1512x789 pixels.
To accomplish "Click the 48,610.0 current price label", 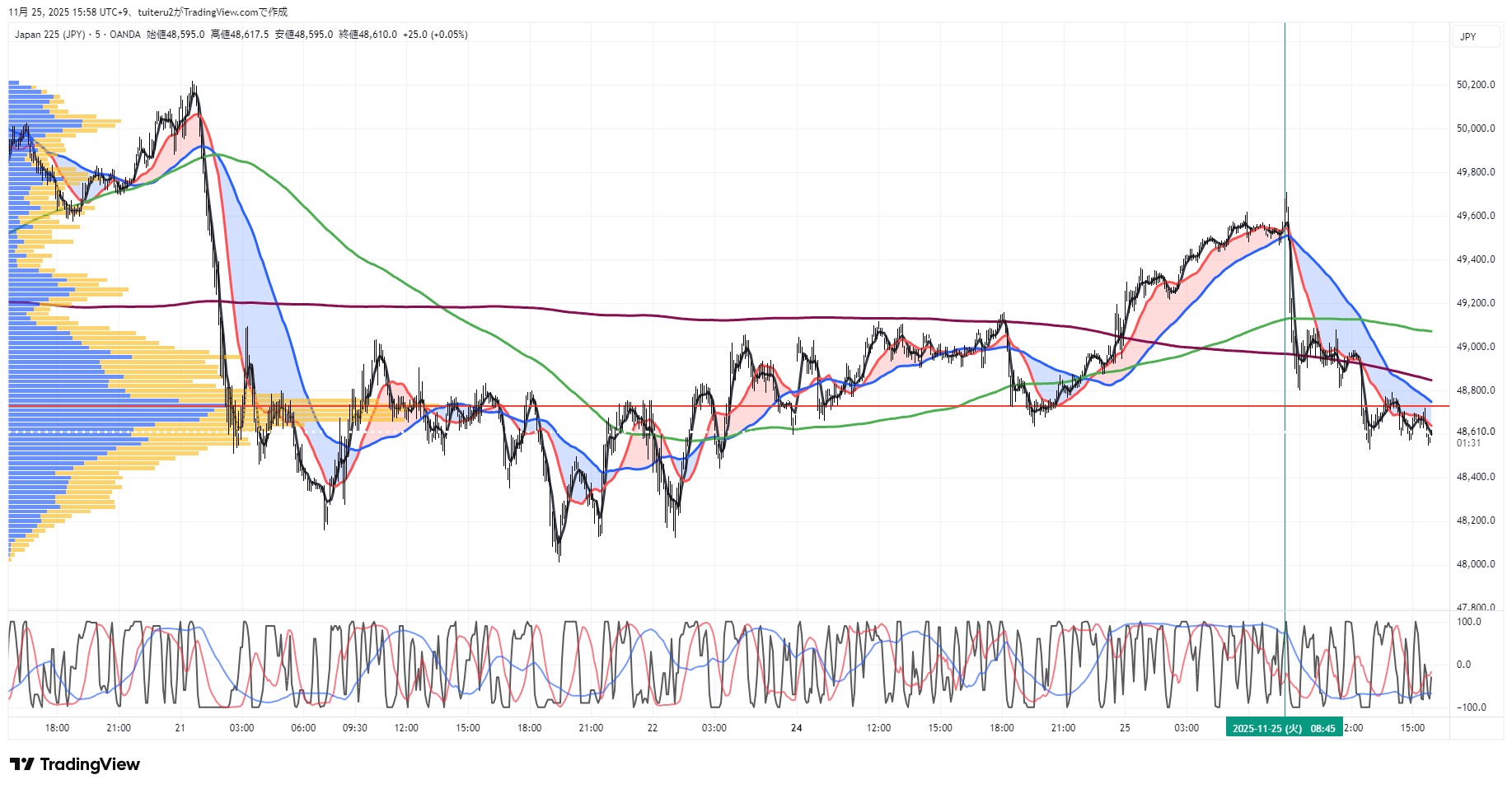I will click(x=1475, y=432).
